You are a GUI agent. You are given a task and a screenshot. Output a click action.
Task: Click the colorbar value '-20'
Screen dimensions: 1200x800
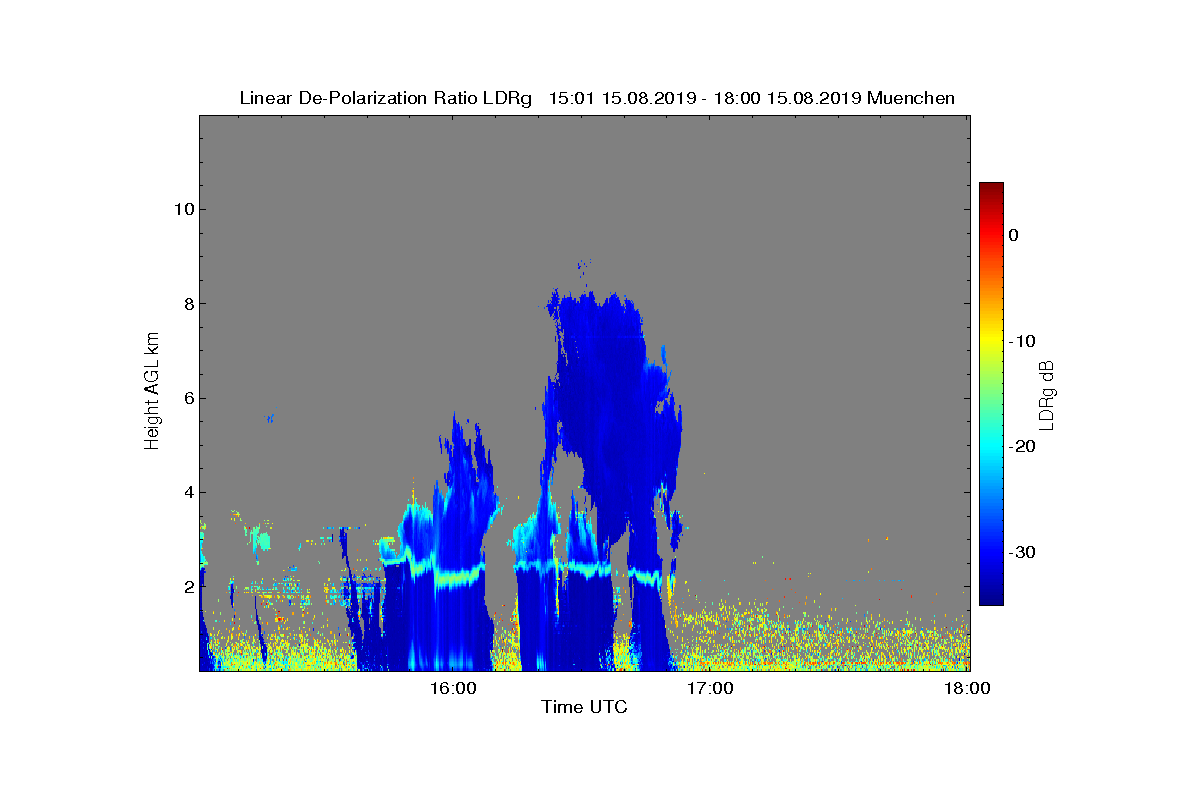tap(1021, 446)
